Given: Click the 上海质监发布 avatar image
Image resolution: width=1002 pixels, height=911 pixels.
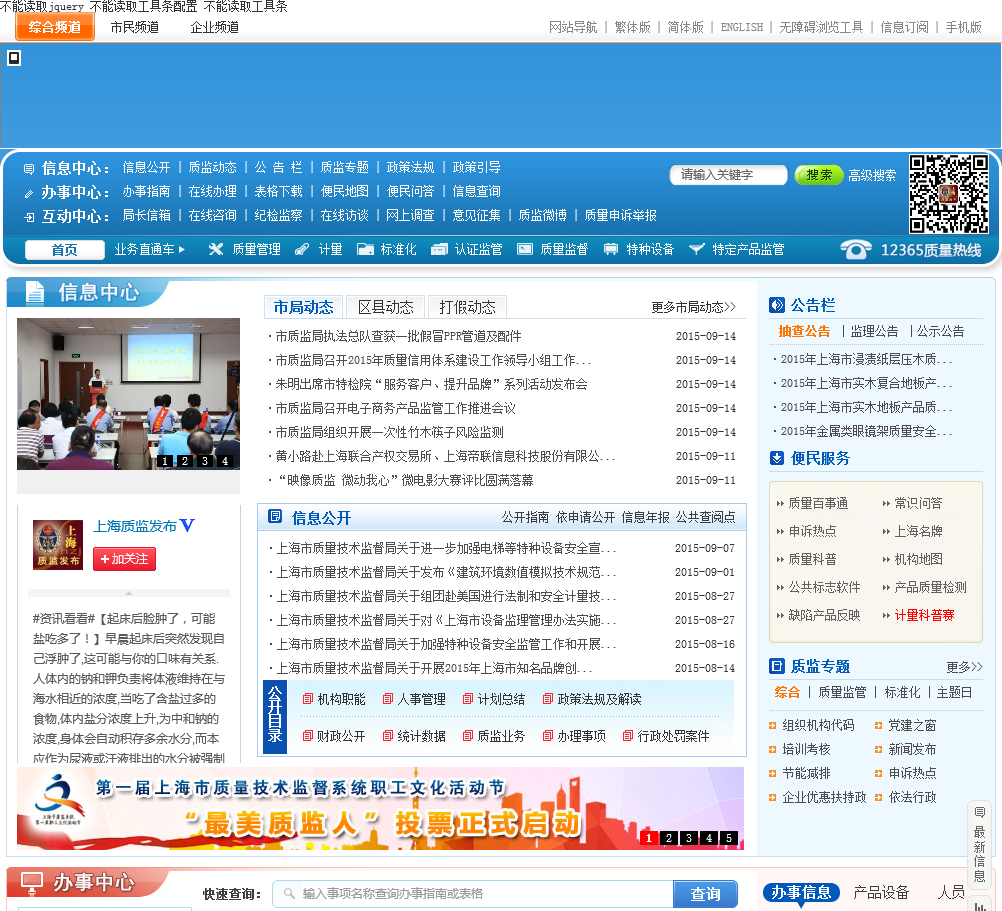Looking at the screenshot, I should point(58,544).
